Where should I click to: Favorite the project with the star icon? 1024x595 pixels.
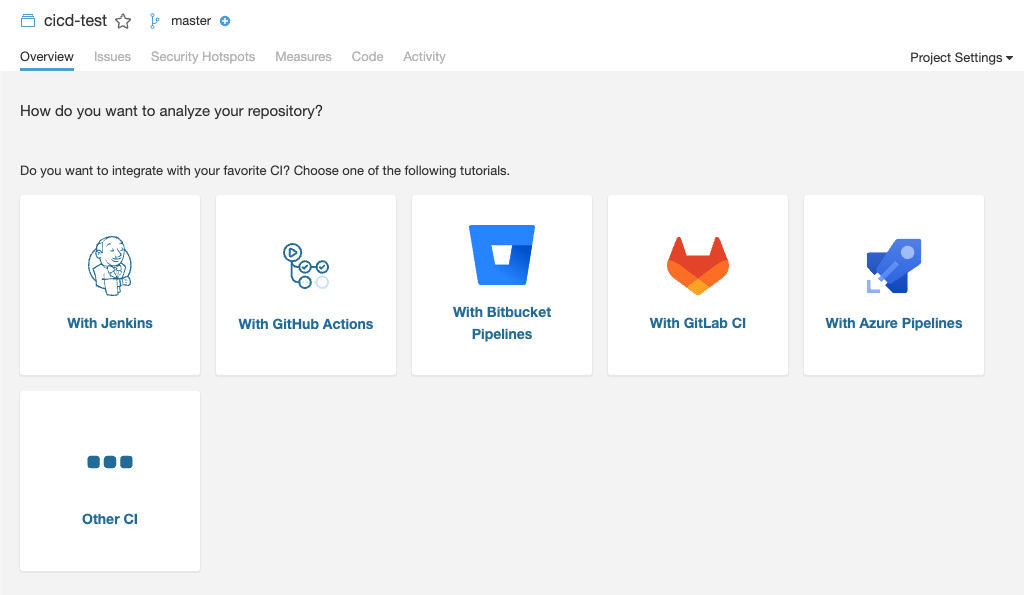pos(123,22)
